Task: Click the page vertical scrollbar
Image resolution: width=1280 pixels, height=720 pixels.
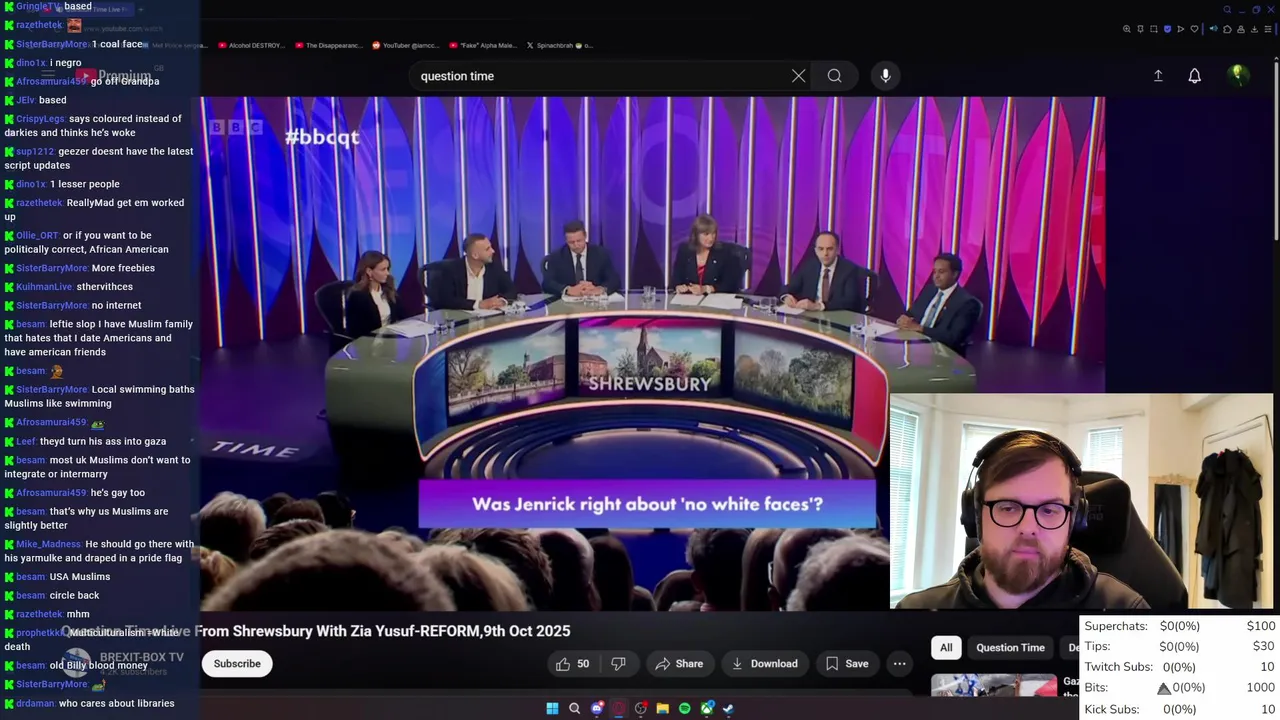Action: click(x=1276, y=150)
